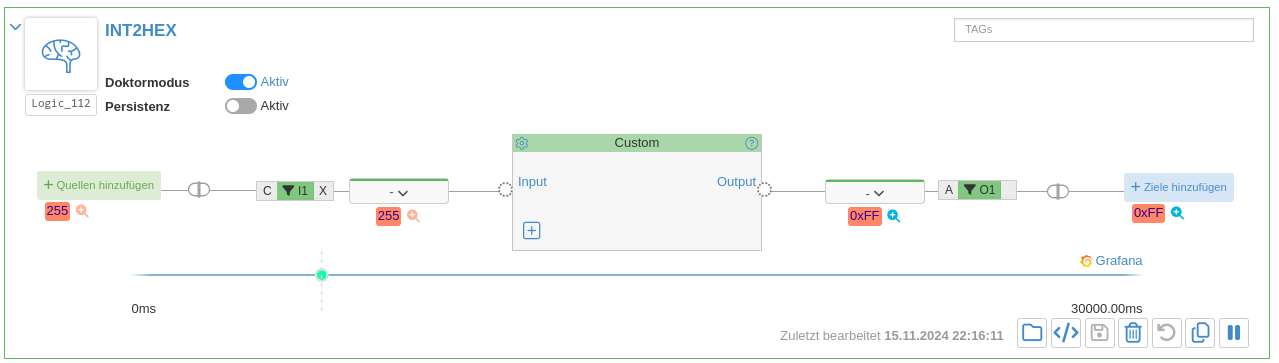The width and height of the screenshot is (1279, 363).
Task: Enable the Persistenz toggle
Action: tap(241, 105)
